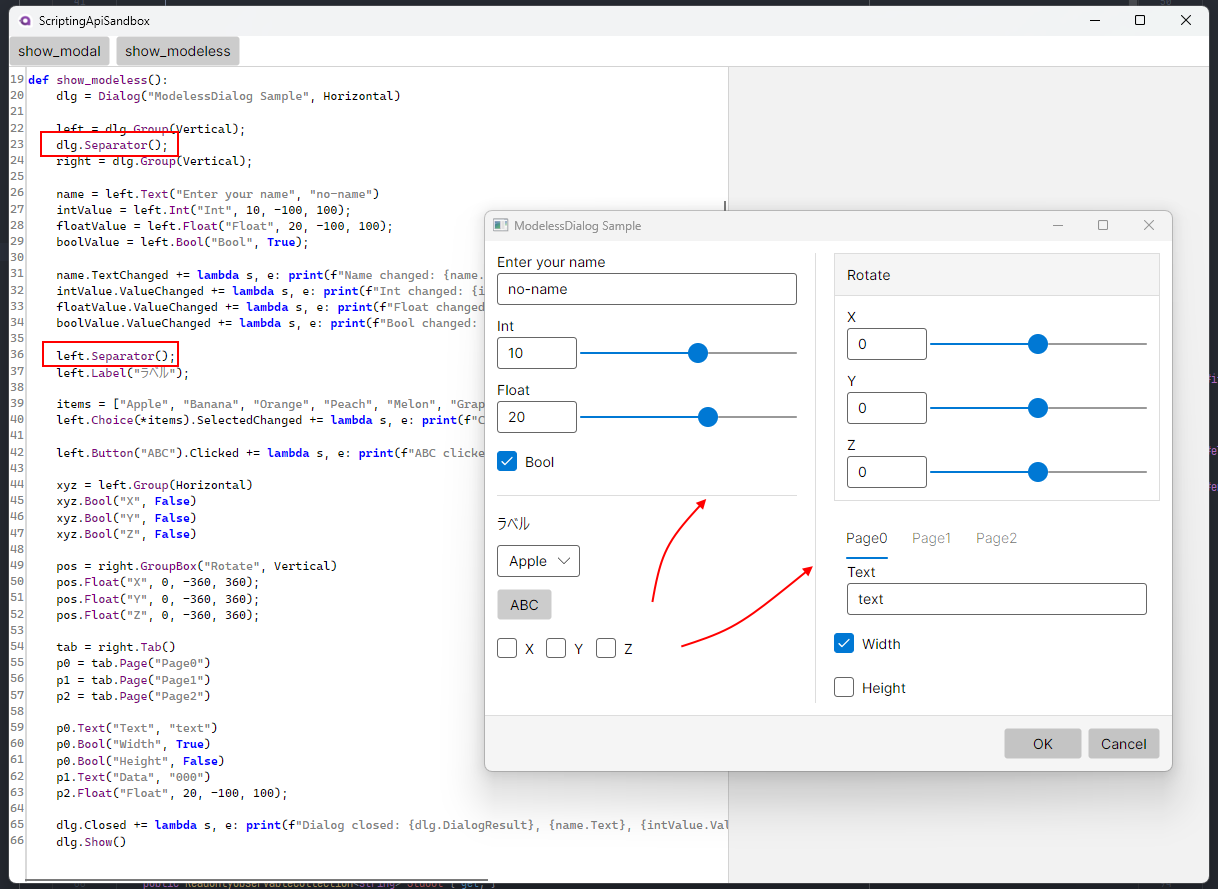Enable the Height checkbox
Image resolution: width=1218 pixels, height=889 pixels.
[x=844, y=688]
